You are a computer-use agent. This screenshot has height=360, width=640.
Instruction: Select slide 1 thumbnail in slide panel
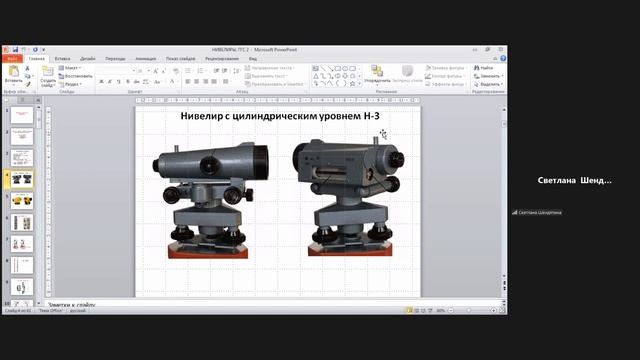pos(22,115)
